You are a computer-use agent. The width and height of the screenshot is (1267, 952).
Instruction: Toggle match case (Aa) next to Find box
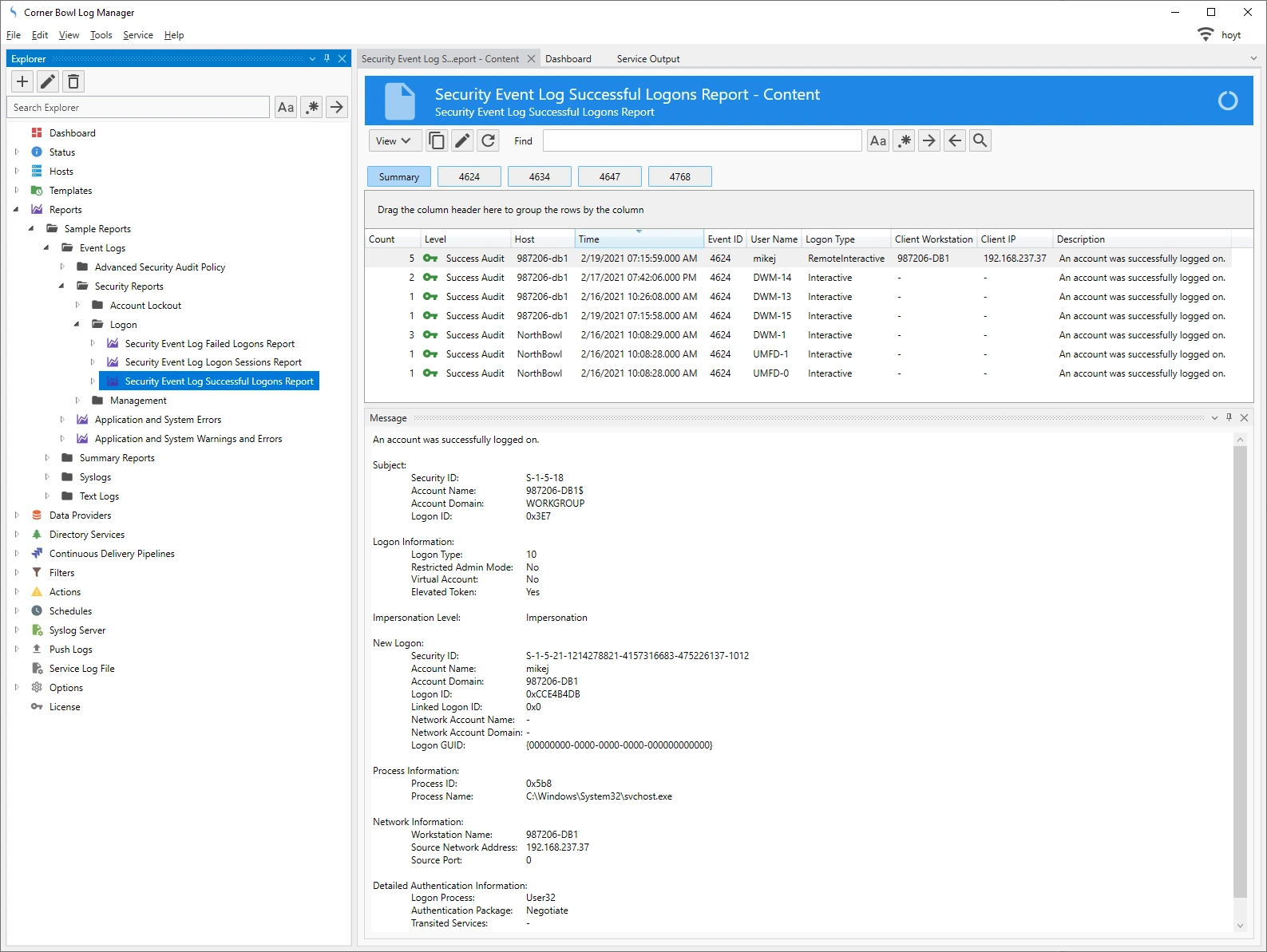click(878, 140)
